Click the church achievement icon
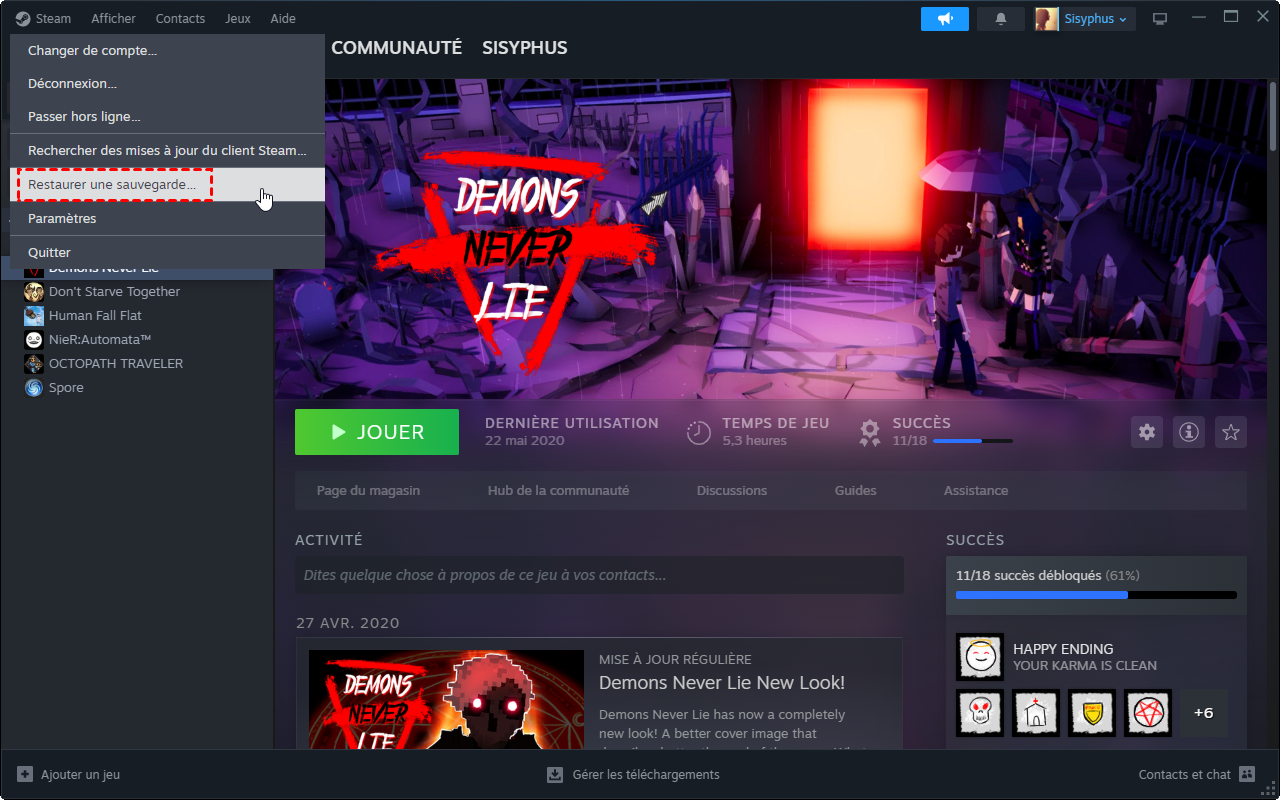 point(1036,713)
